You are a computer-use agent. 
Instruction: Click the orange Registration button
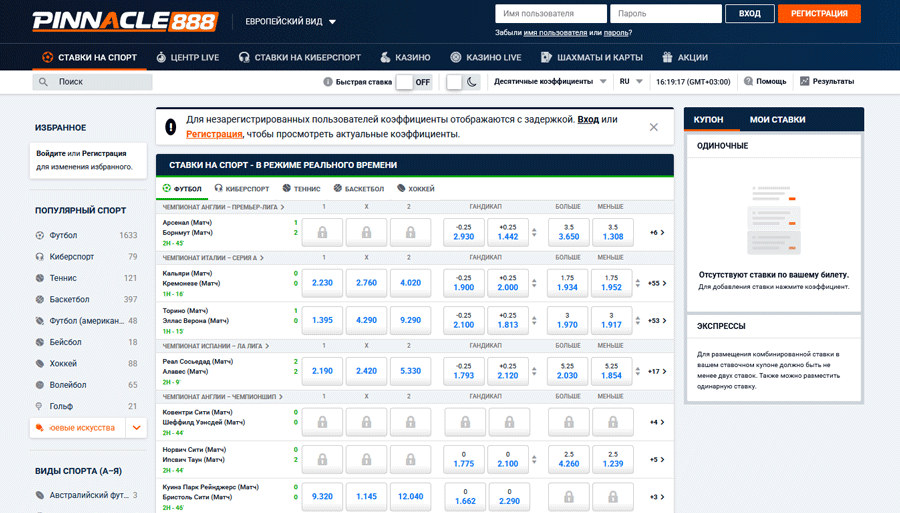pos(818,14)
